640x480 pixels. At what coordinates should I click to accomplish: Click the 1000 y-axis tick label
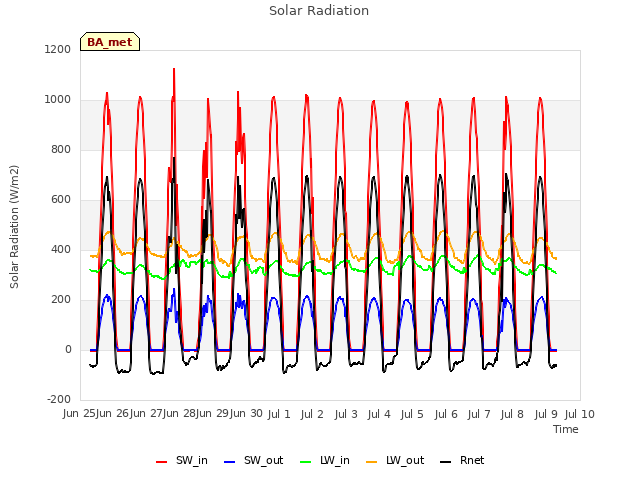(x=58, y=100)
